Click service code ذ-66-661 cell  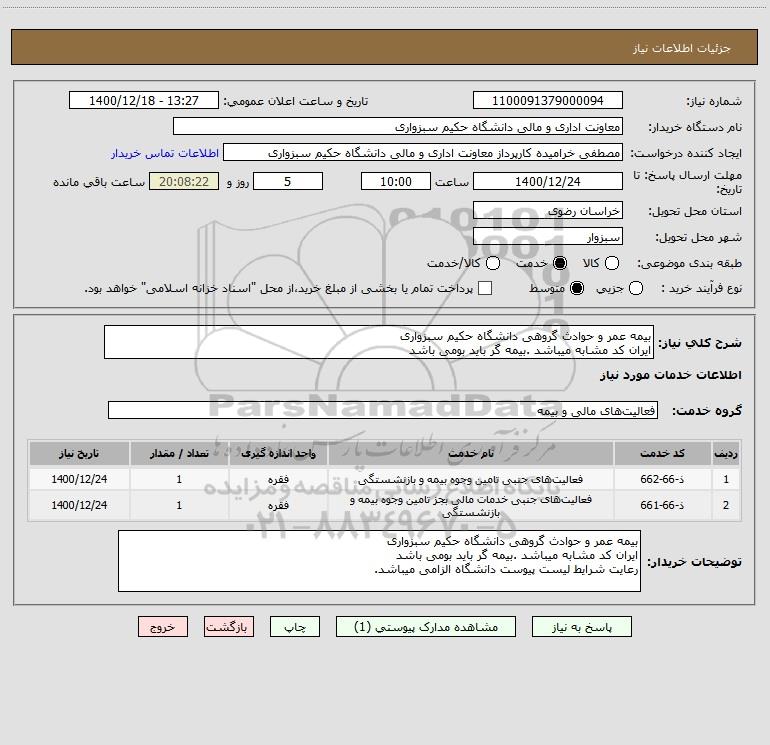point(662,505)
